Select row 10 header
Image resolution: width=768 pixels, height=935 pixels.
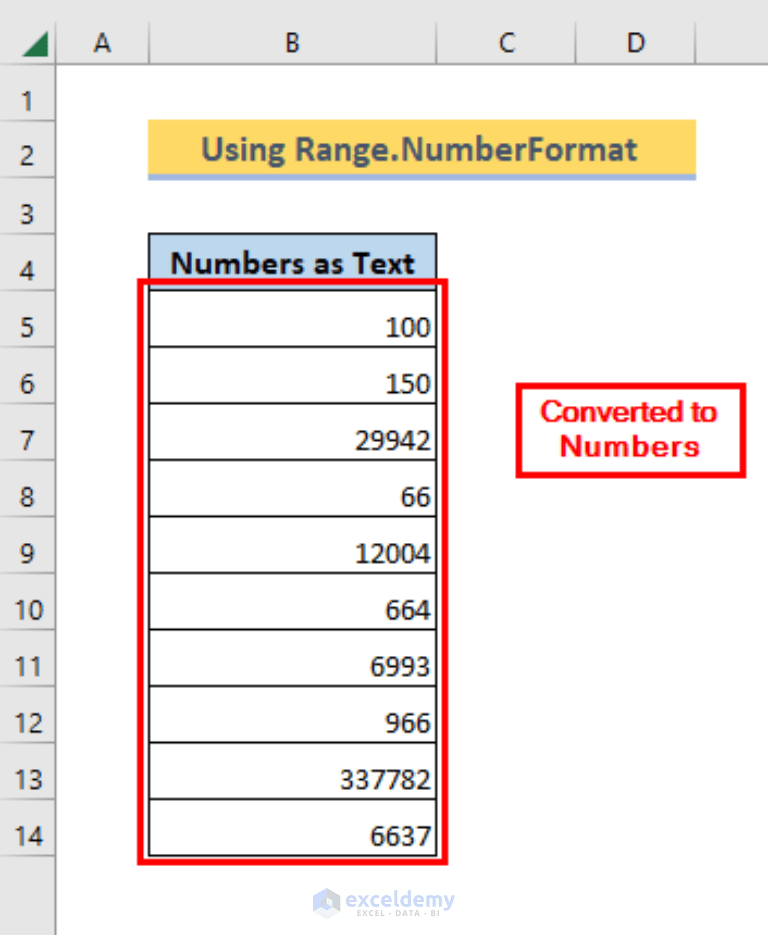(x=27, y=602)
